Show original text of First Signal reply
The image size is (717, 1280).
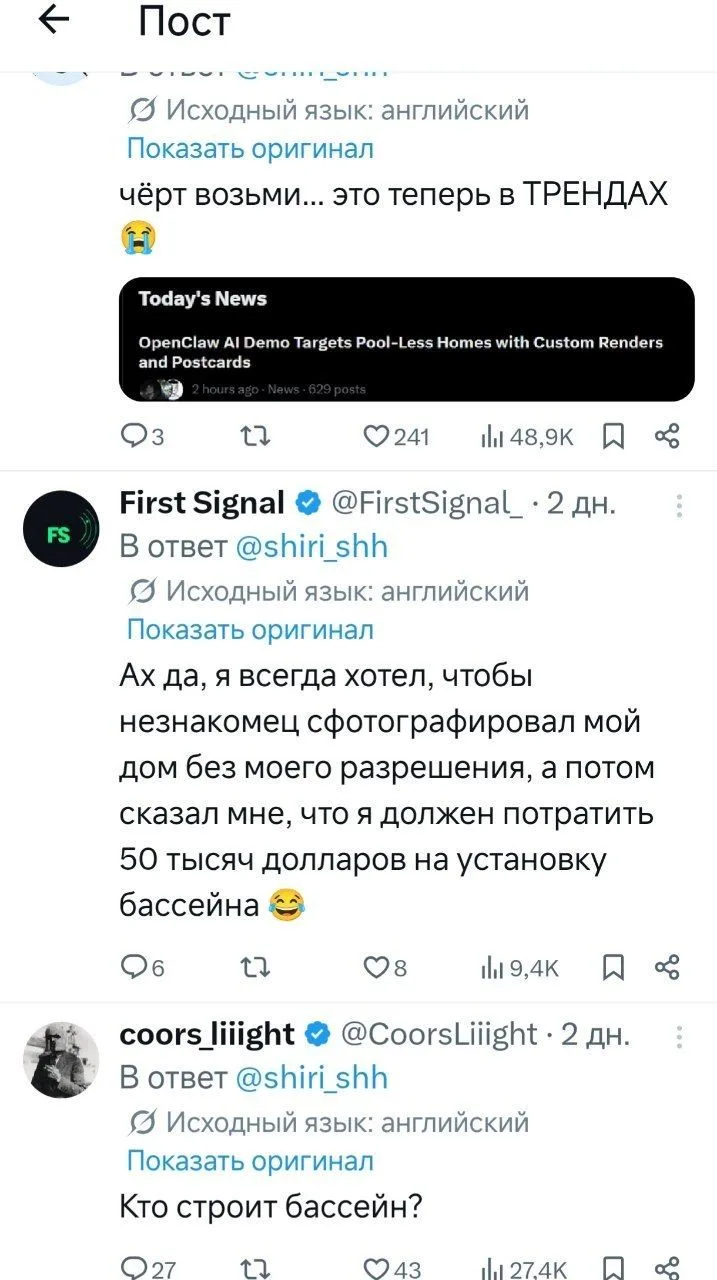[x=250, y=629]
